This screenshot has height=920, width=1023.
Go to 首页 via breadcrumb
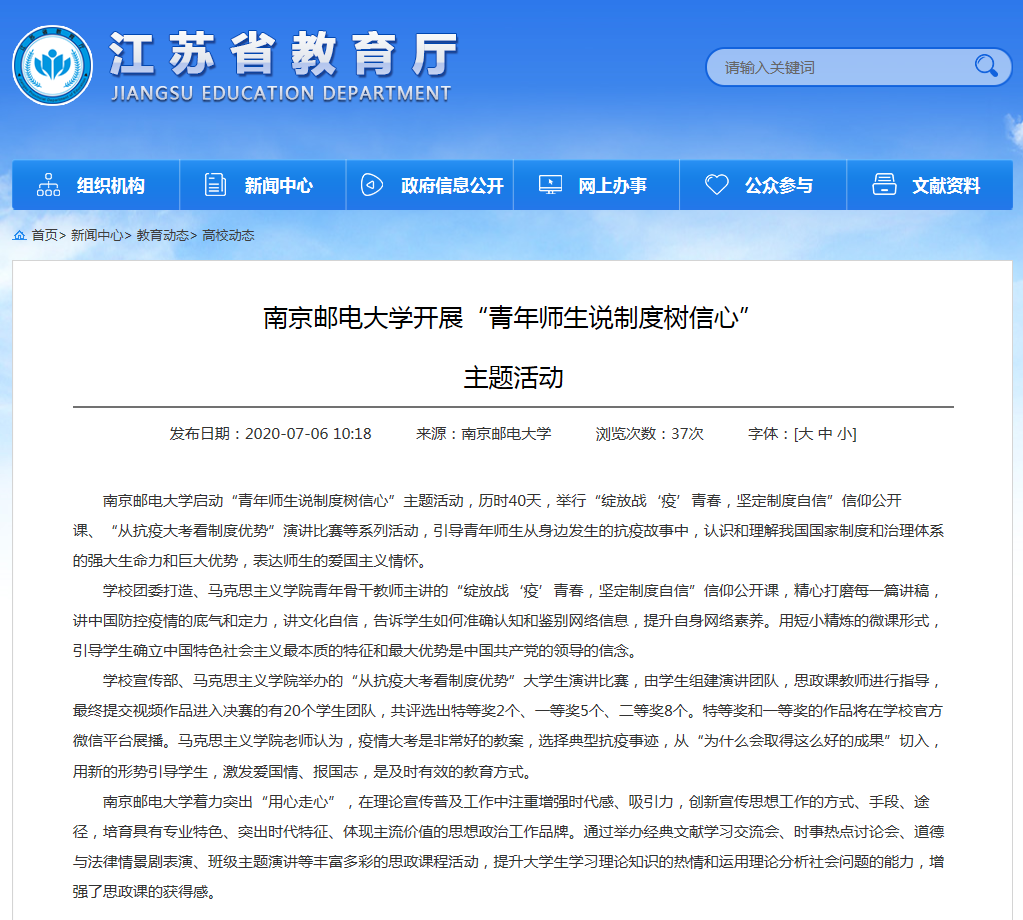tap(44, 235)
